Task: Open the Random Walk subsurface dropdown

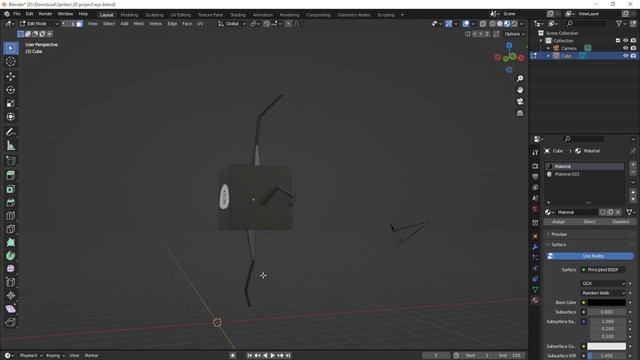Action: [x=603, y=293]
